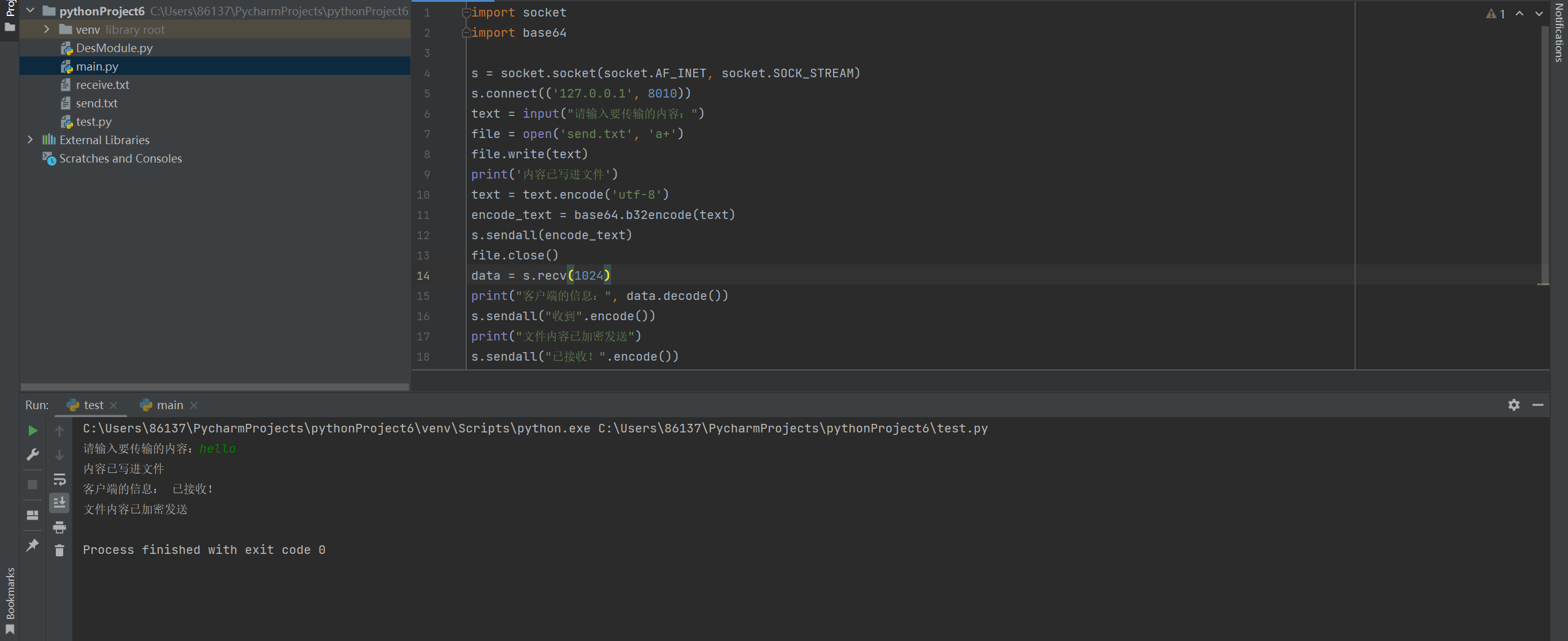
Task: Open DesModule.py in the project tree
Action: click(114, 48)
